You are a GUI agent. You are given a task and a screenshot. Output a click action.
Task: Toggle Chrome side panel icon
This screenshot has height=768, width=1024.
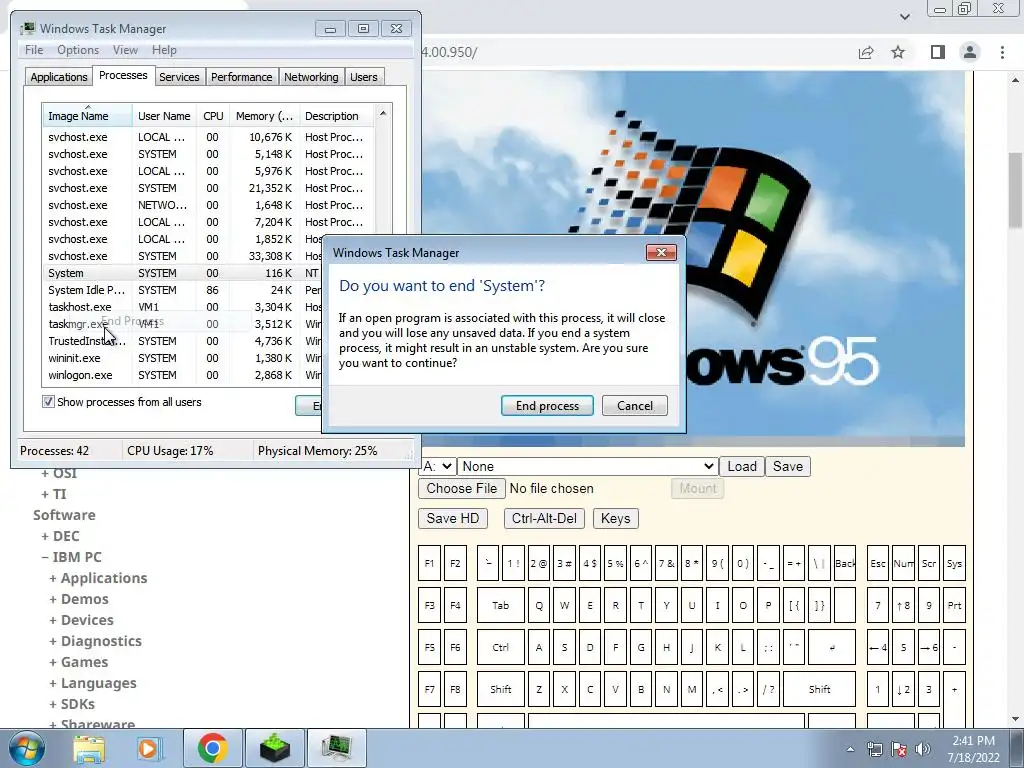pyautogui.click(x=938, y=52)
